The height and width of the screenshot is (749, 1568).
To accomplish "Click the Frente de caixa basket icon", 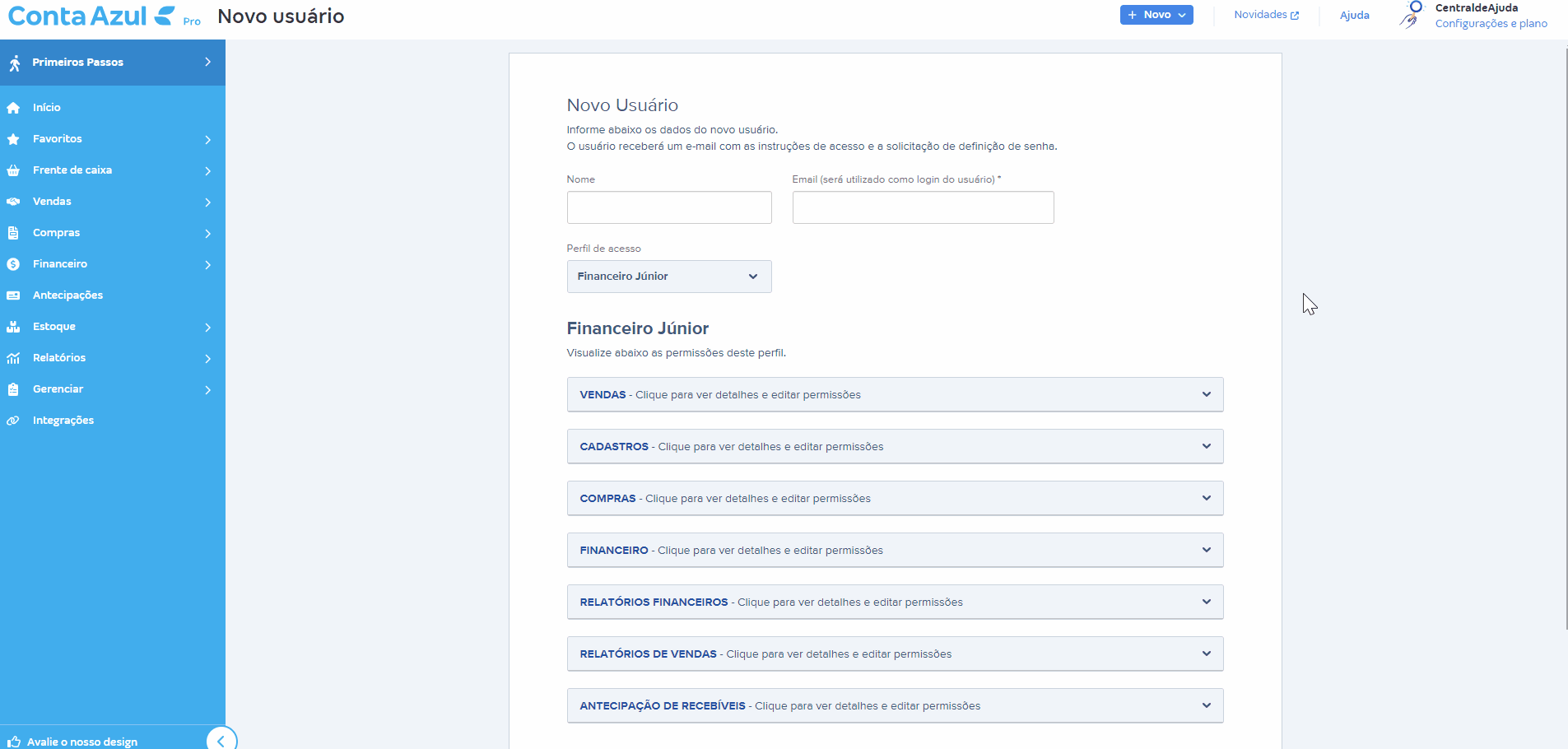I will point(13,170).
